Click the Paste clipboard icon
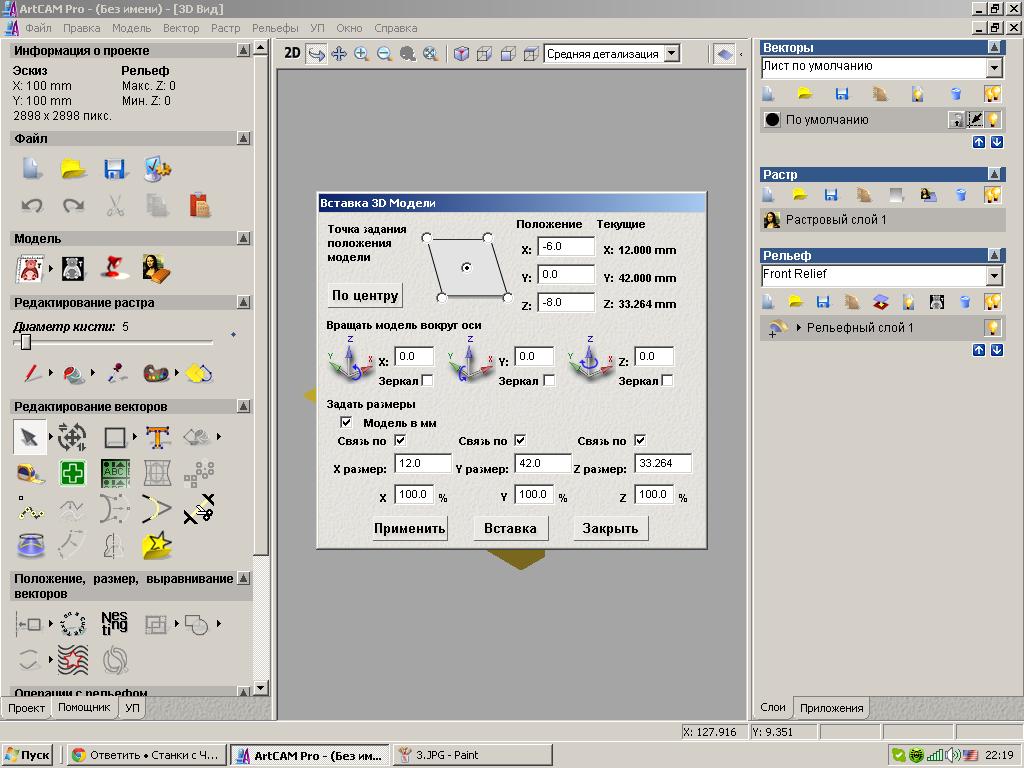1024x768 pixels. (200, 206)
